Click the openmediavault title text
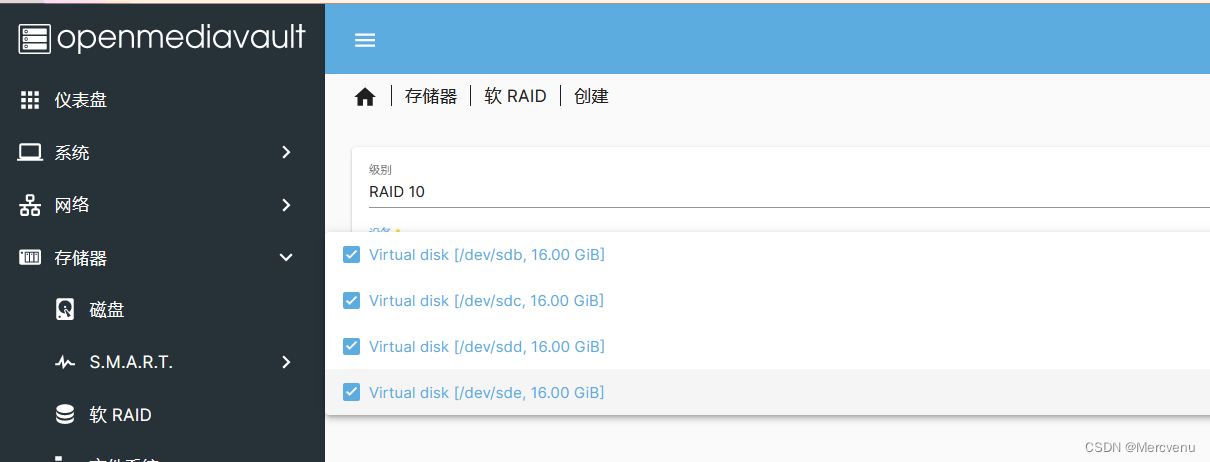1210x462 pixels. pos(181,38)
